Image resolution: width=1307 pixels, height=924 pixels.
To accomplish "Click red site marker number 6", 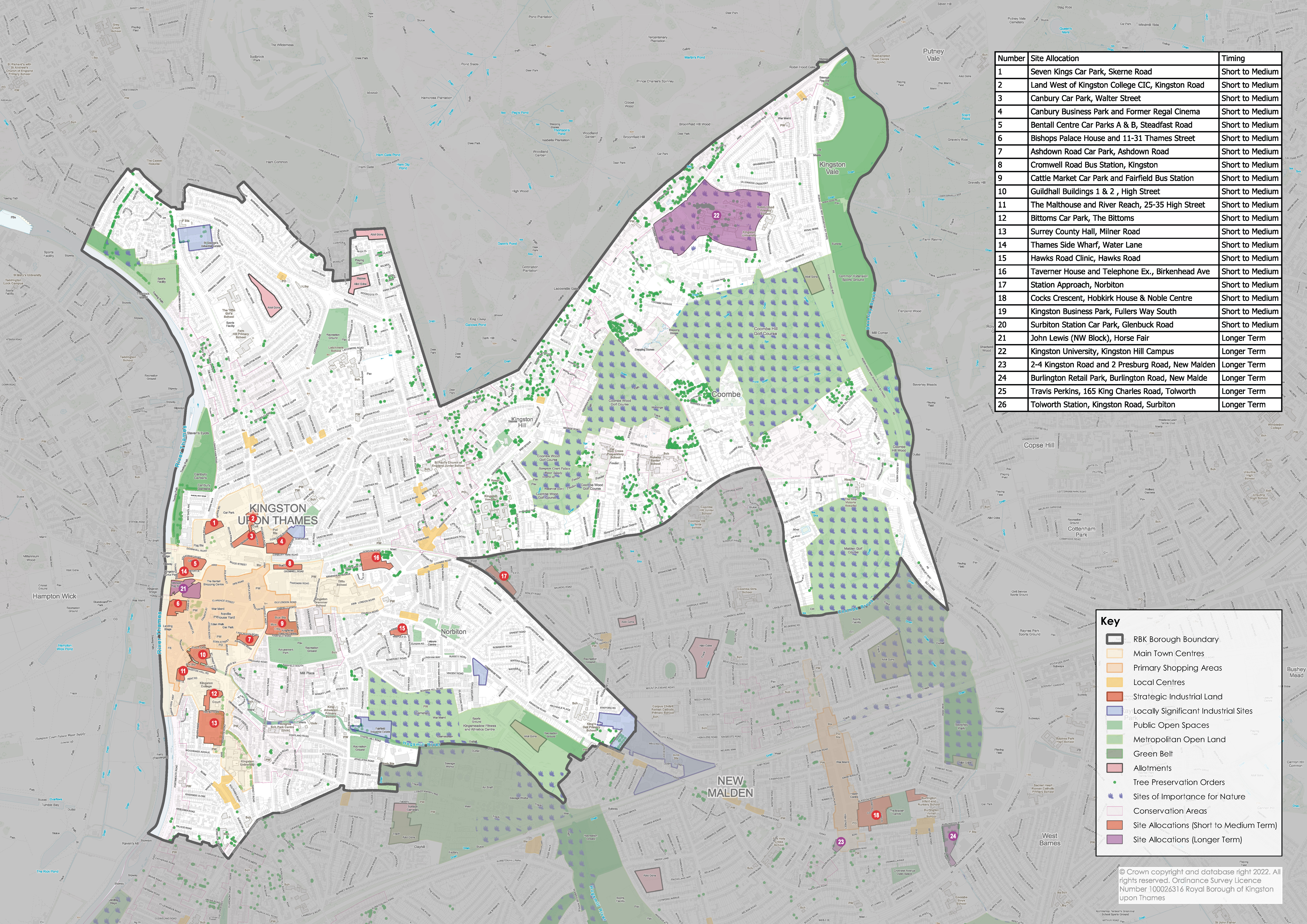I will [178, 604].
